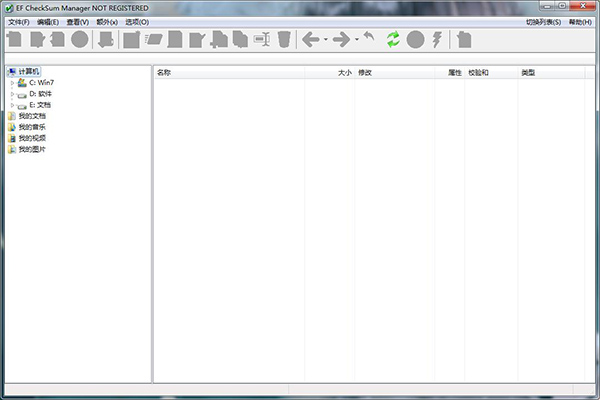Sort by the 修改 column header

395,73
